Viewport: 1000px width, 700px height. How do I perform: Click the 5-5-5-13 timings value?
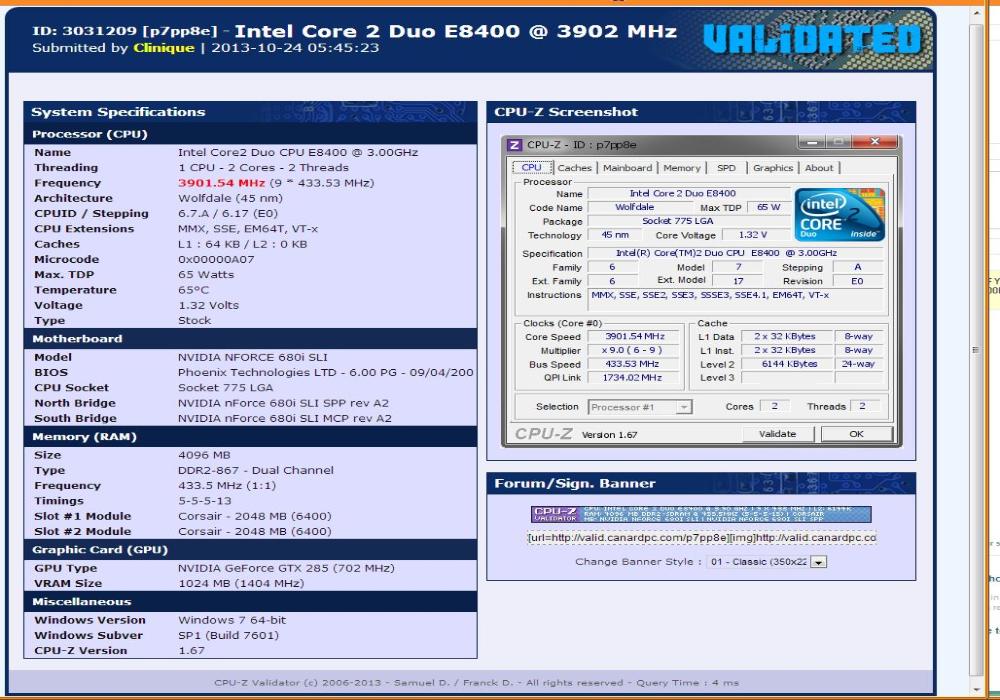(x=205, y=500)
